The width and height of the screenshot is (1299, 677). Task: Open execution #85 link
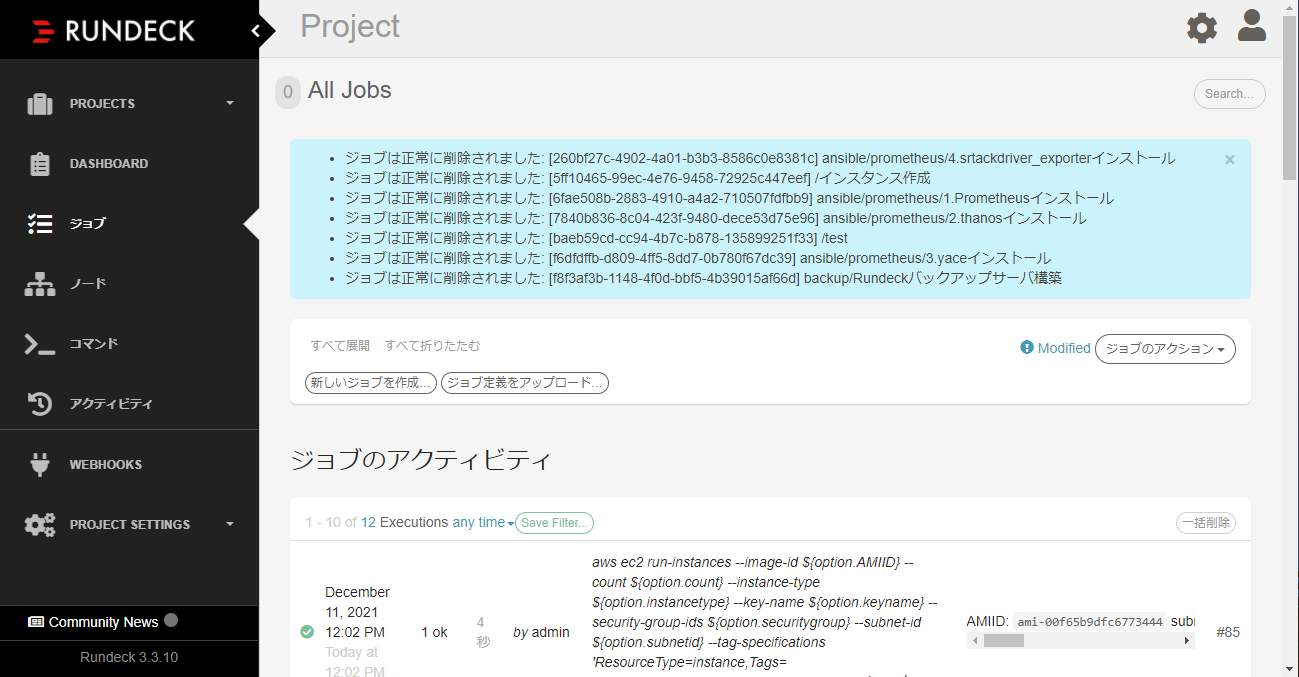point(1228,632)
